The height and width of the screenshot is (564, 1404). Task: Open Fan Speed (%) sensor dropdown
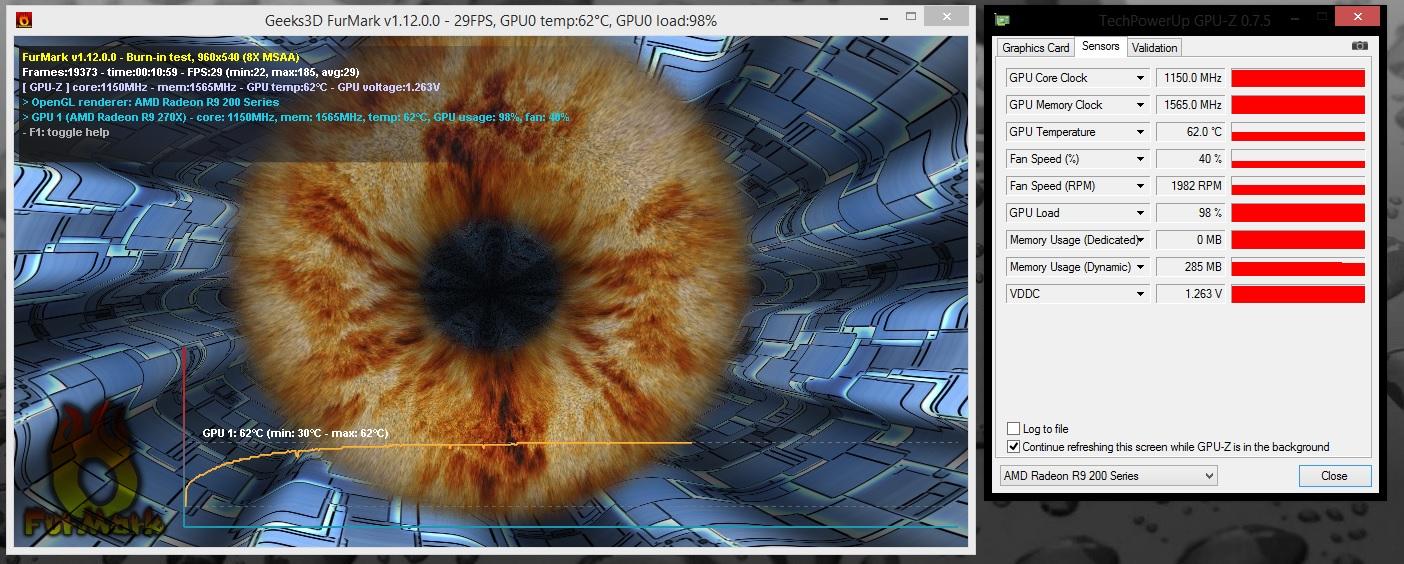1140,159
